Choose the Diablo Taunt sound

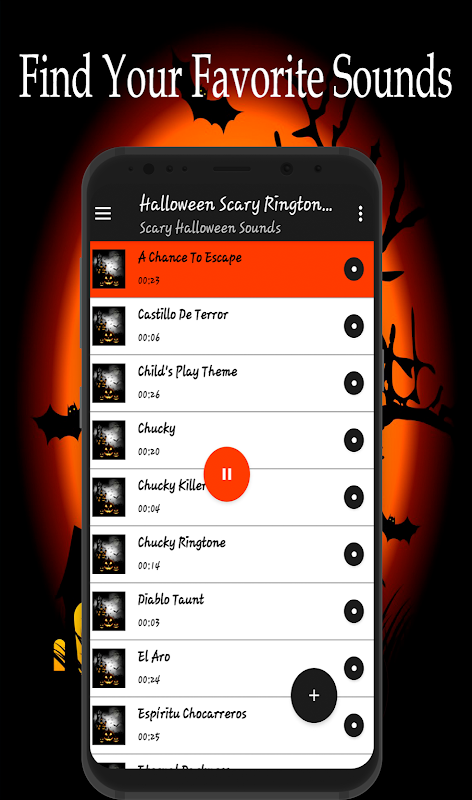232,611
